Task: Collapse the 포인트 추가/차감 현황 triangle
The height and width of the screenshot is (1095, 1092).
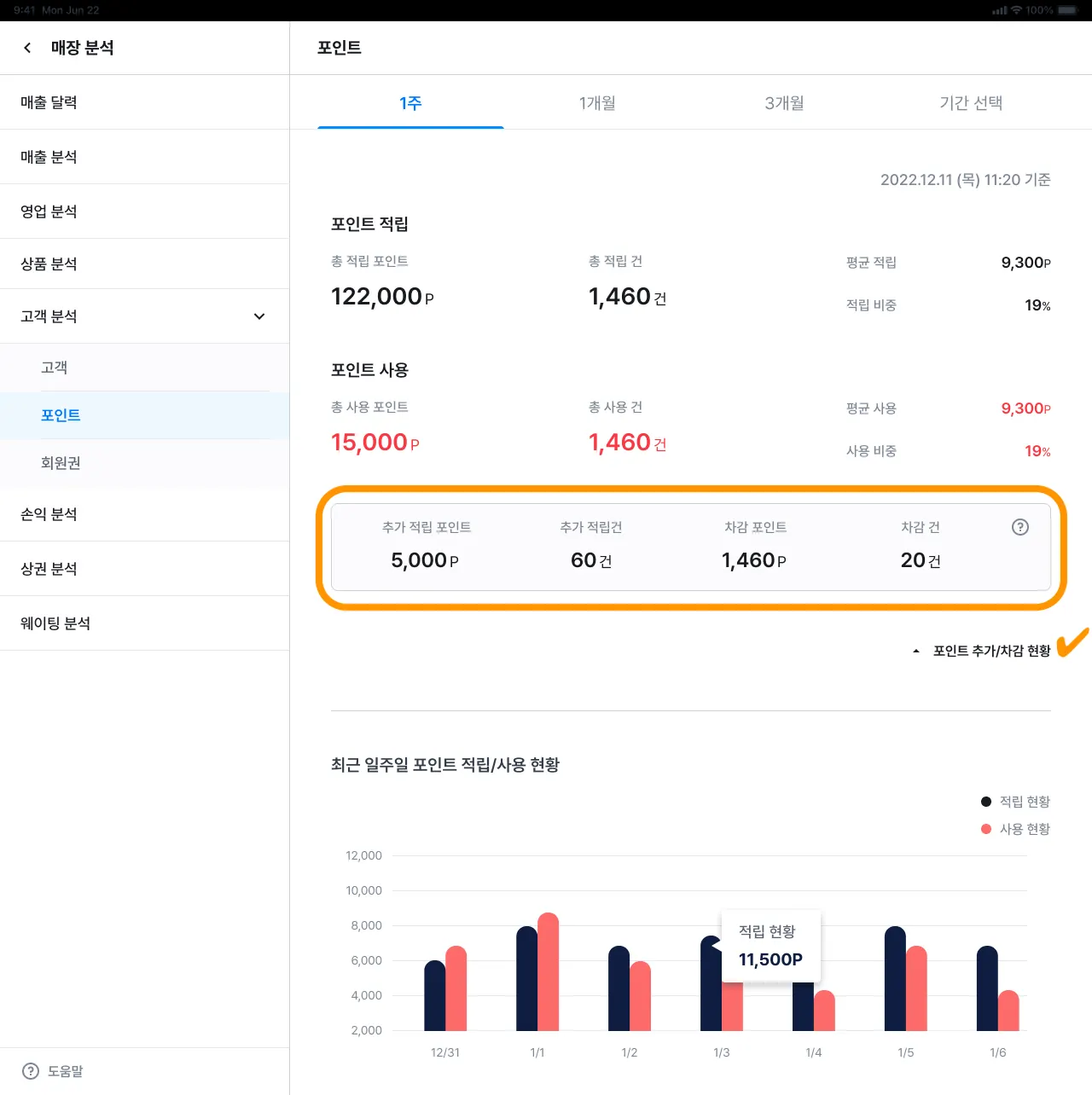Action: [916, 652]
